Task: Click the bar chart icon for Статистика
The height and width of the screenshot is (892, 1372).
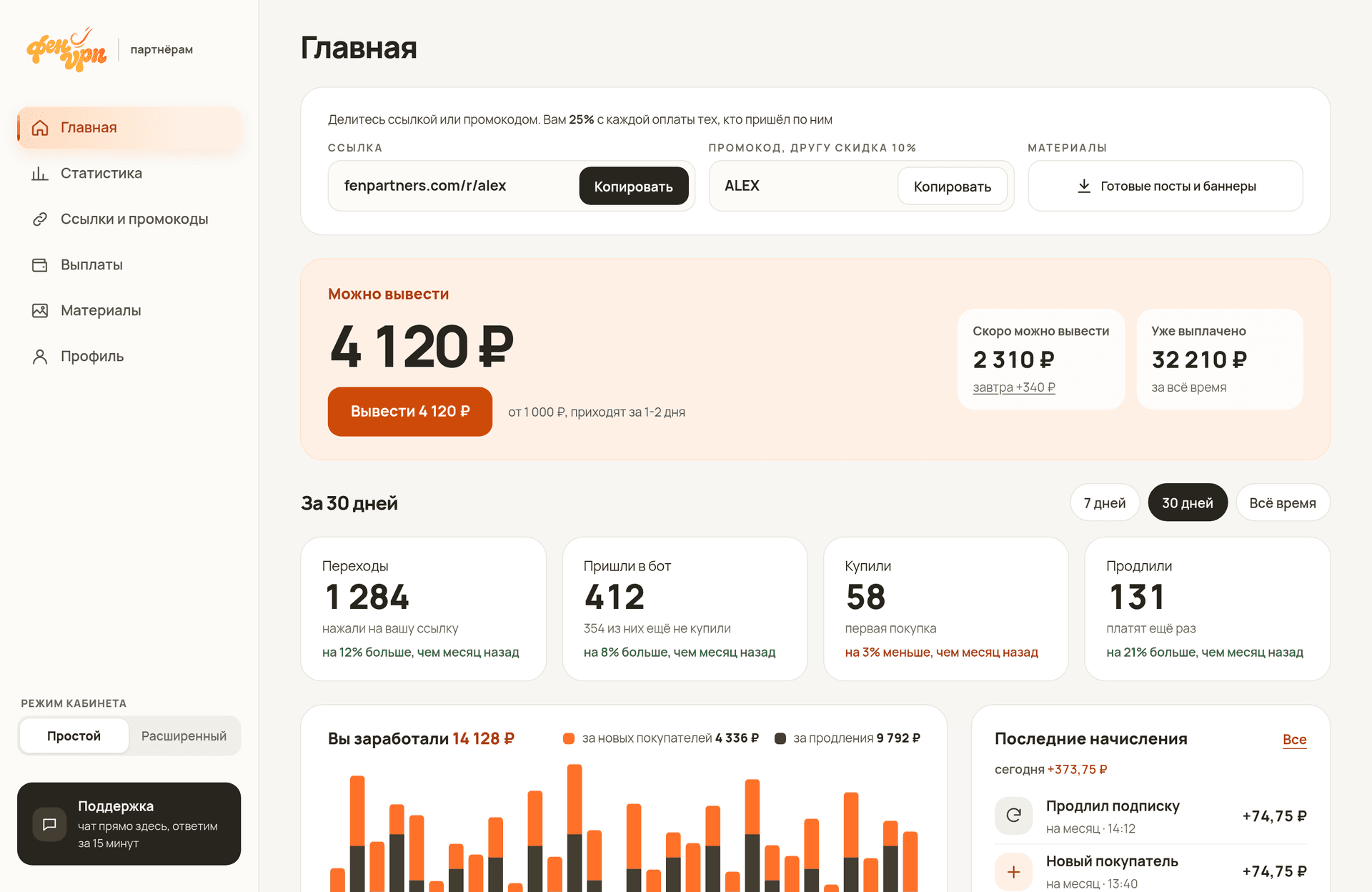Action: click(40, 174)
